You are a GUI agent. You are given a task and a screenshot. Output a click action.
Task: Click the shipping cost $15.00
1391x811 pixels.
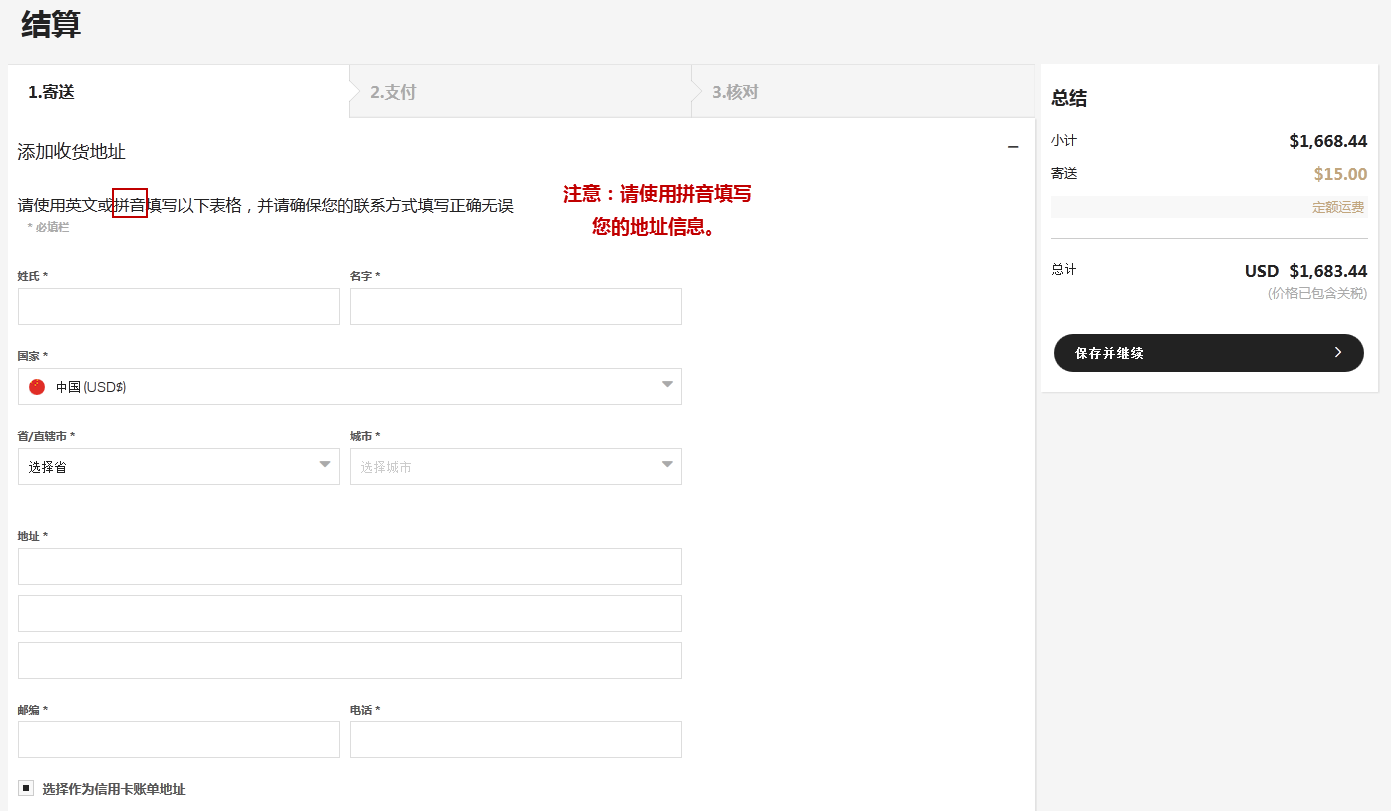tap(1340, 174)
